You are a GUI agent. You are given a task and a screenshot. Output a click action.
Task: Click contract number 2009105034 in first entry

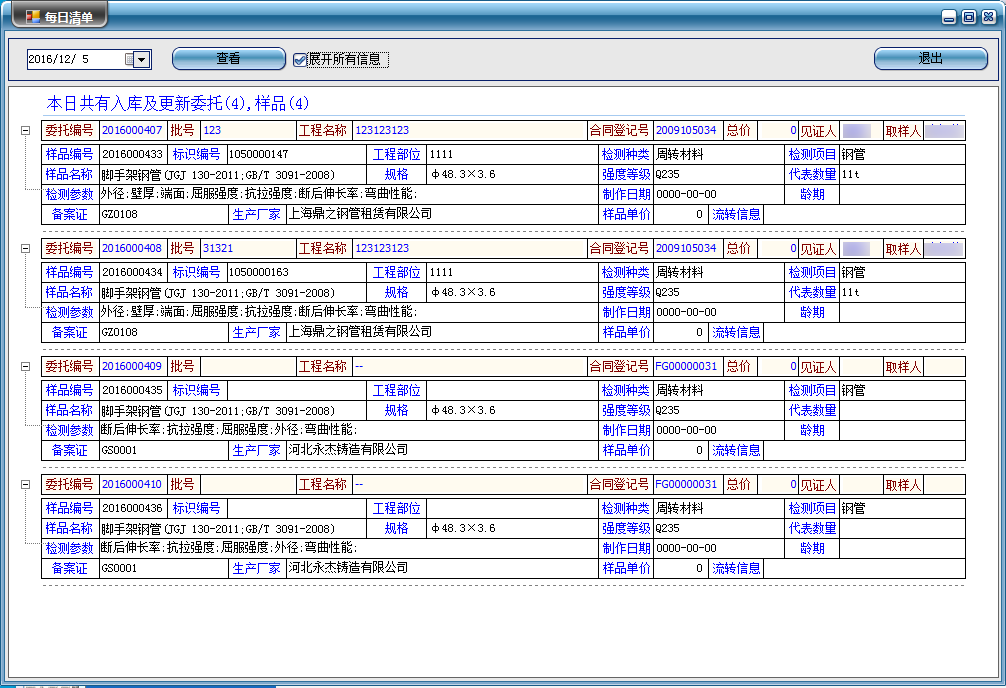click(686, 131)
